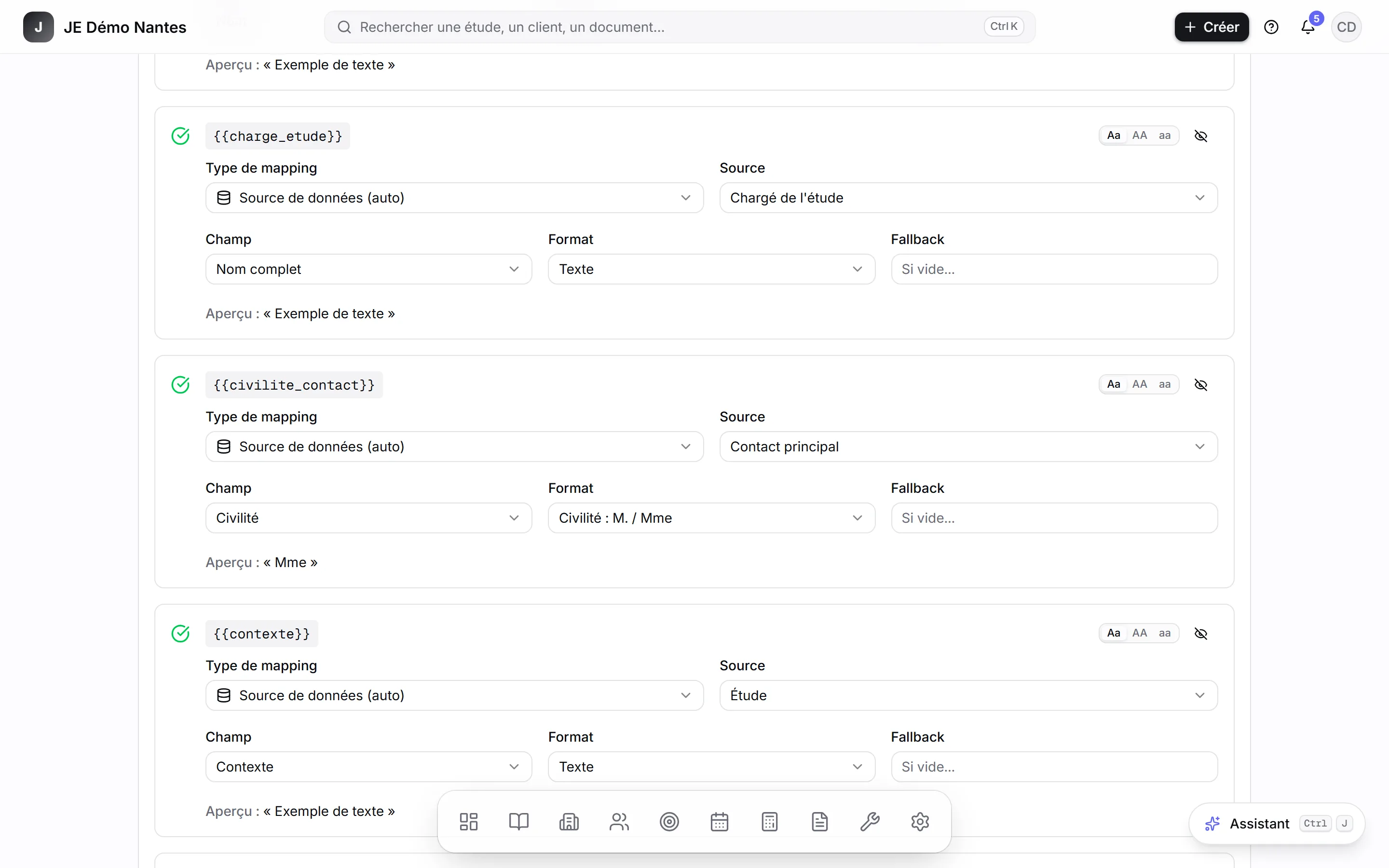Set charge_etude casing to lowercase aa
The width and height of the screenshot is (1389, 868).
[1165, 136]
